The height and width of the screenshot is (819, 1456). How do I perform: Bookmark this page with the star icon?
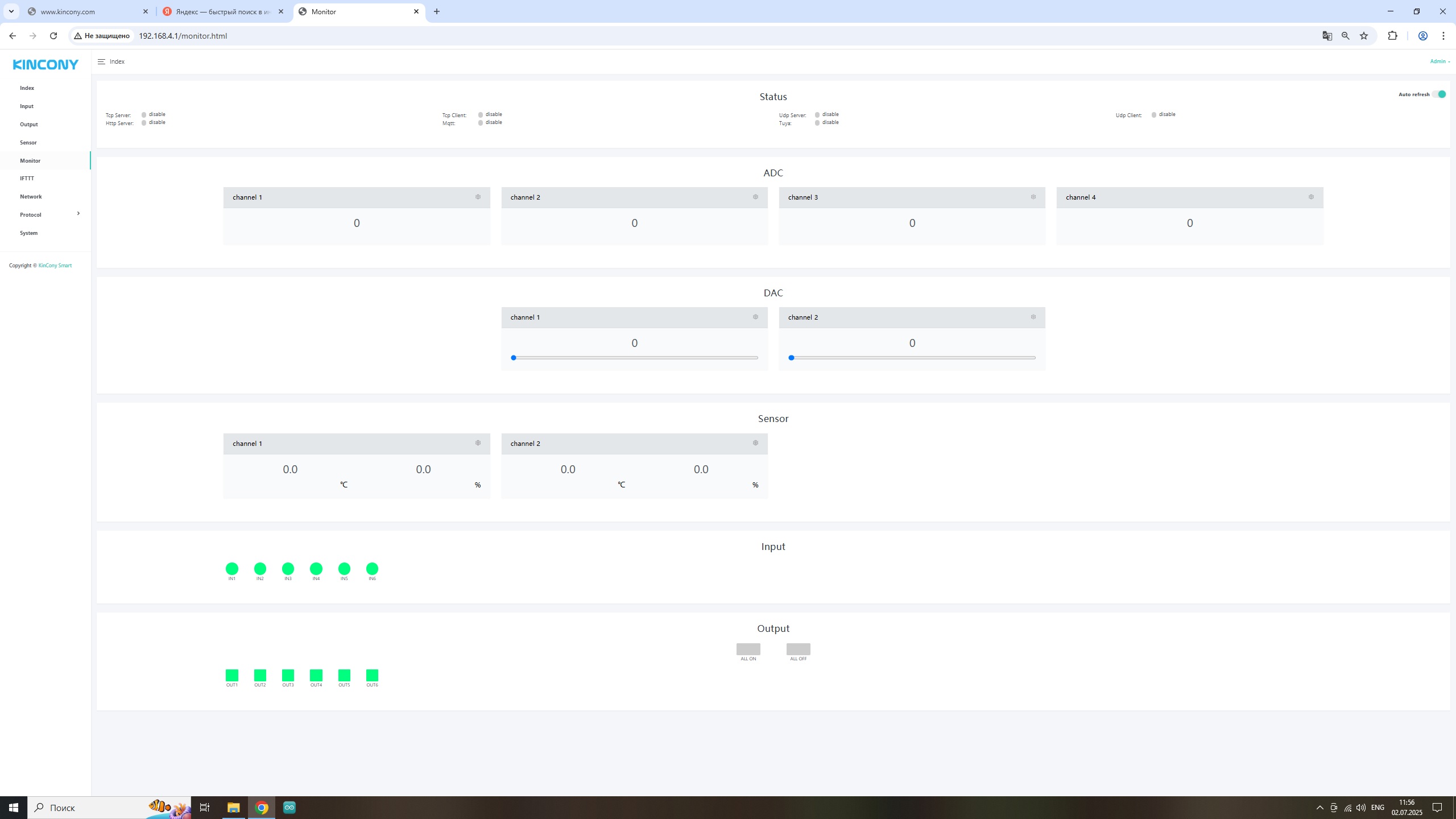1363,36
